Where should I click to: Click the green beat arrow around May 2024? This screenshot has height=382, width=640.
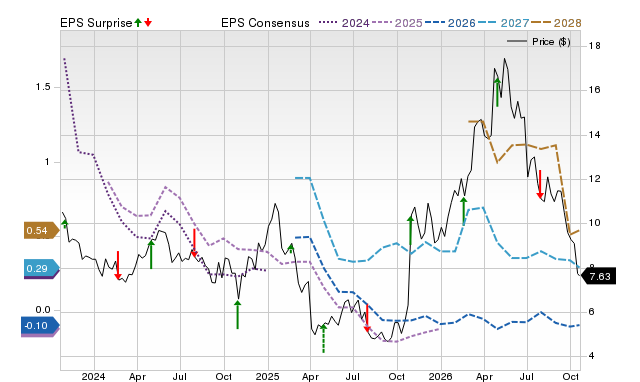(x=151, y=255)
